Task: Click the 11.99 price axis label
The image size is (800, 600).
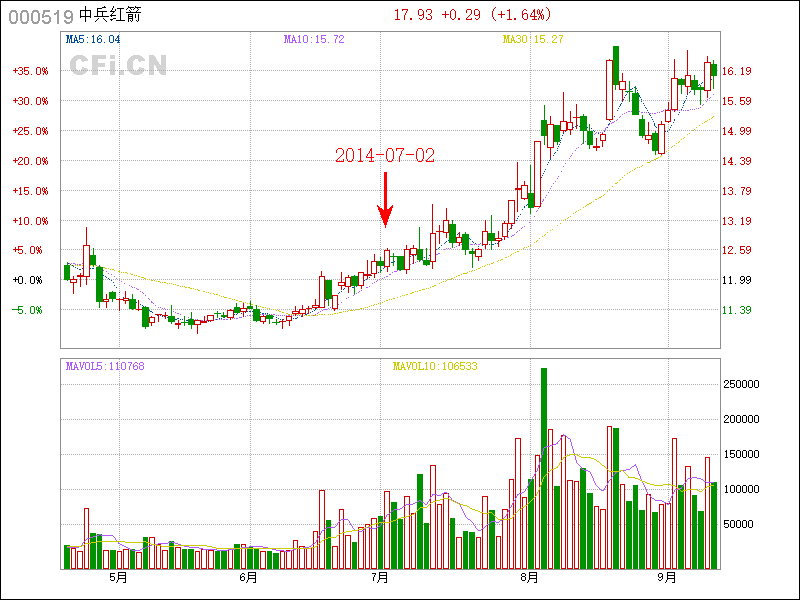Action: coord(737,280)
